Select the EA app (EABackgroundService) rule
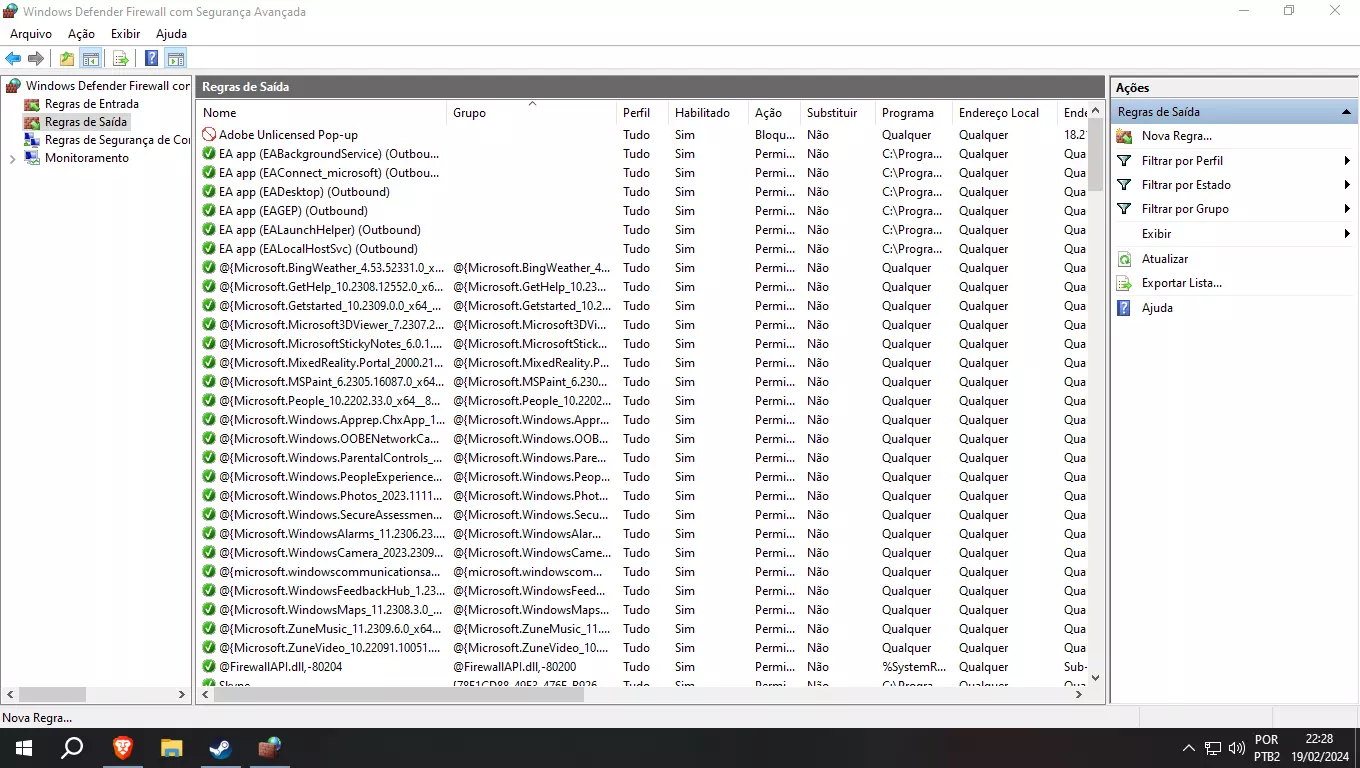 tap(329, 154)
